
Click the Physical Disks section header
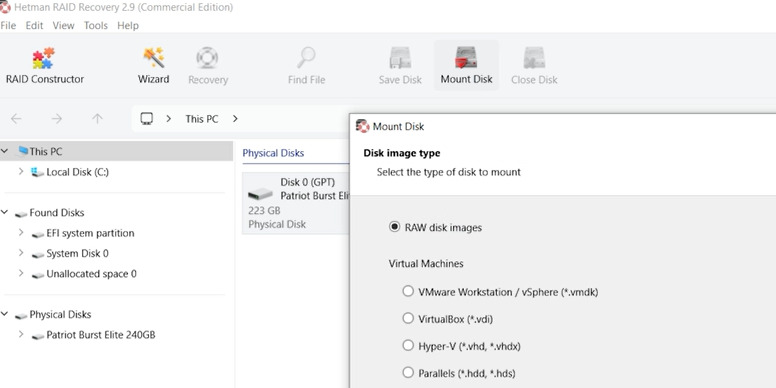coord(273,153)
